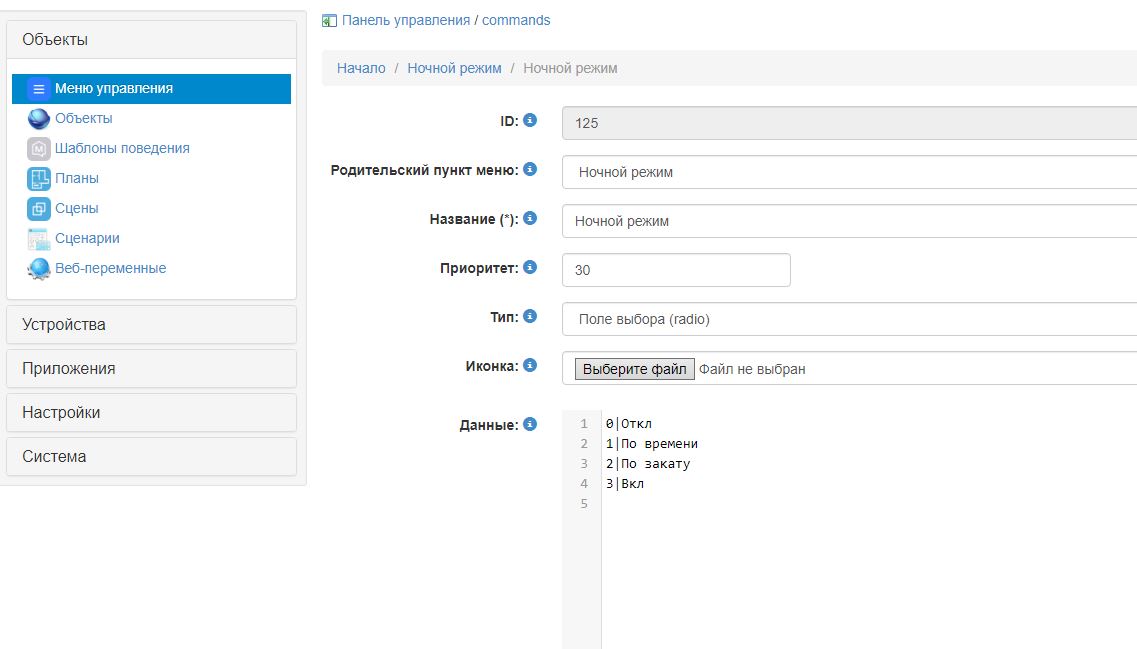Click info icon beside Данные label
The image size is (1137, 649).
pyautogui.click(x=530, y=424)
